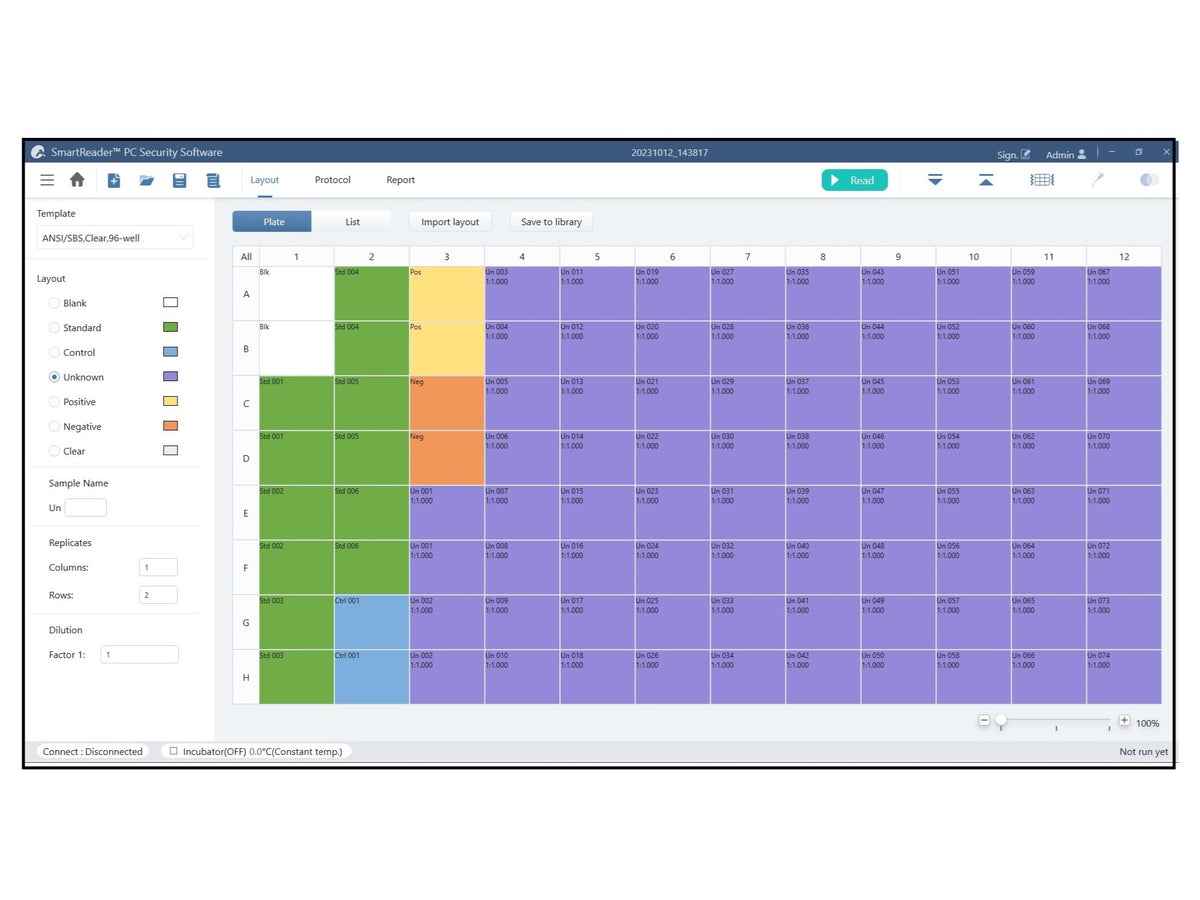Viewport: 1200px width, 900px height.
Task: Open the hamburger menu icon
Action: coord(47,180)
